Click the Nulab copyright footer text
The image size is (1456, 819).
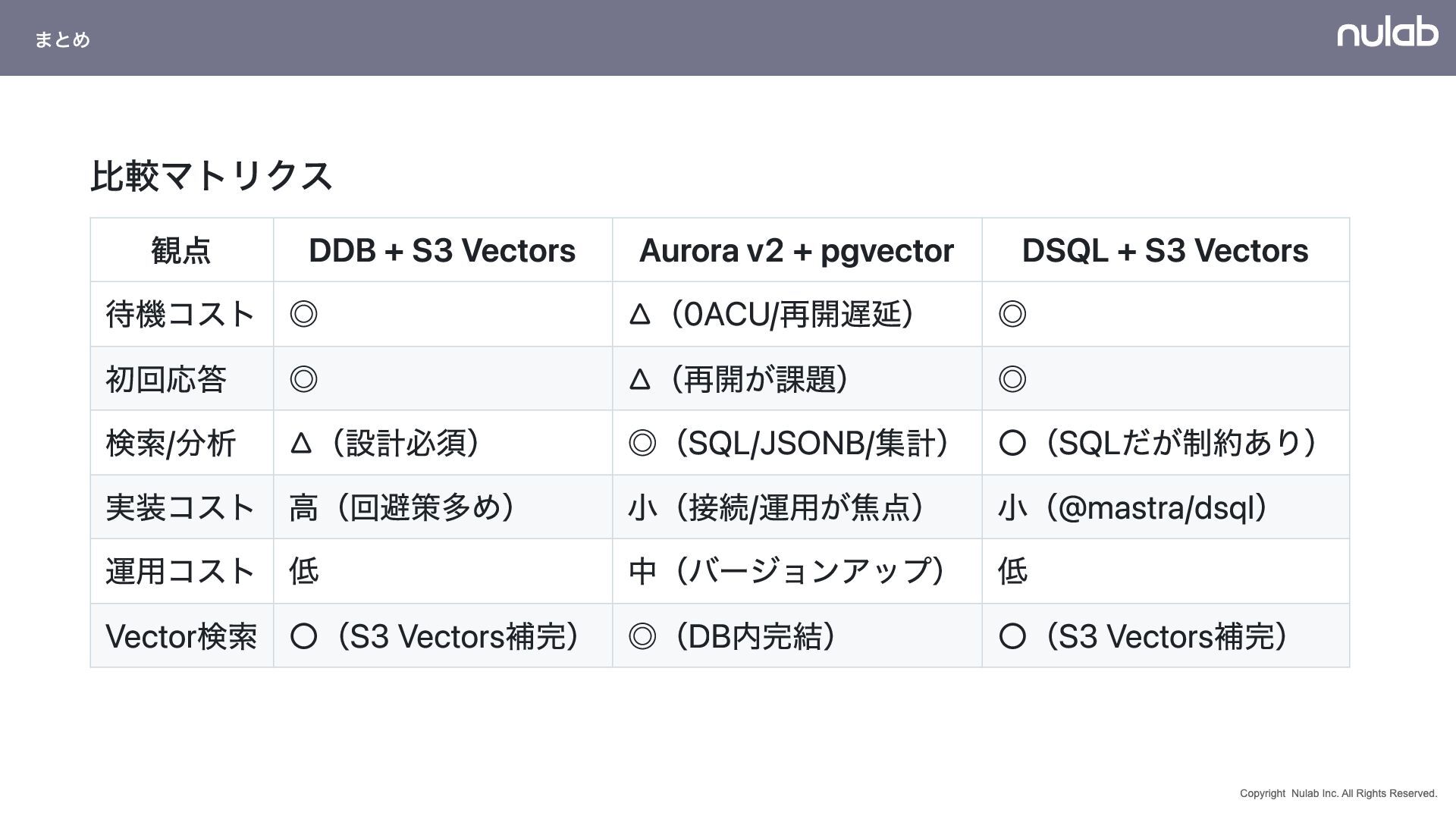1338,793
